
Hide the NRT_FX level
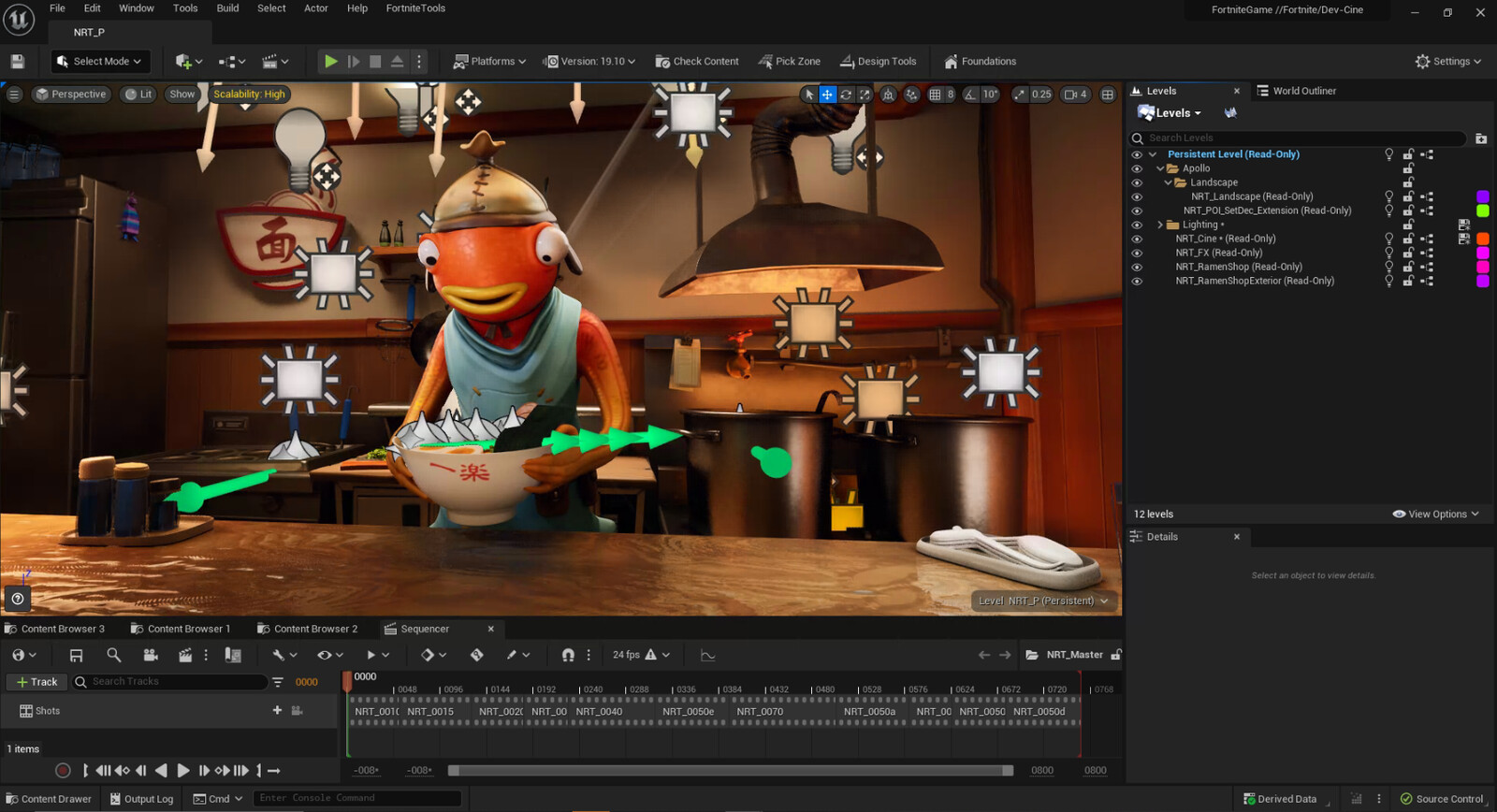(1137, 253)
